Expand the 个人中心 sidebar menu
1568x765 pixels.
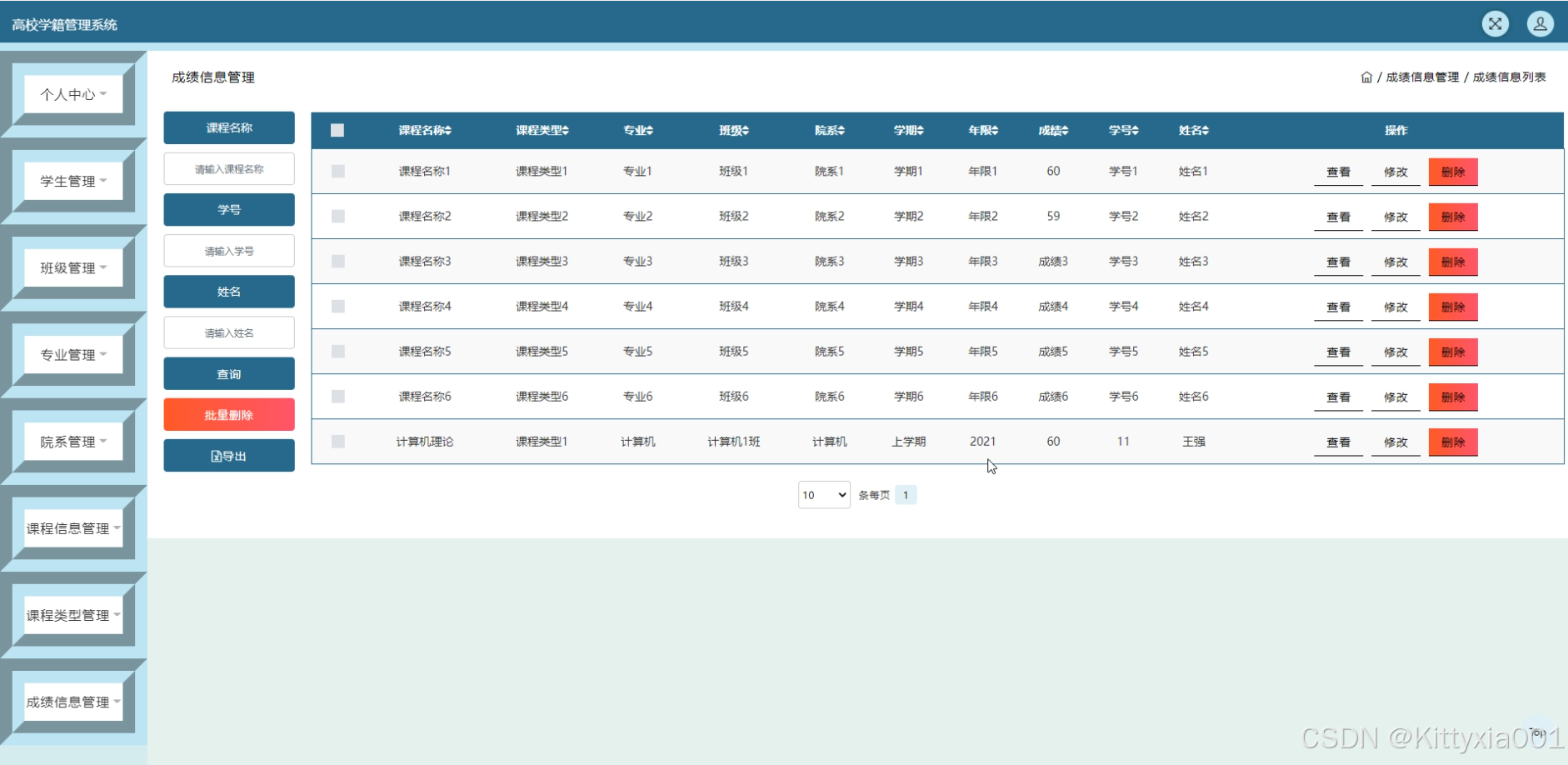pos(73,94)
